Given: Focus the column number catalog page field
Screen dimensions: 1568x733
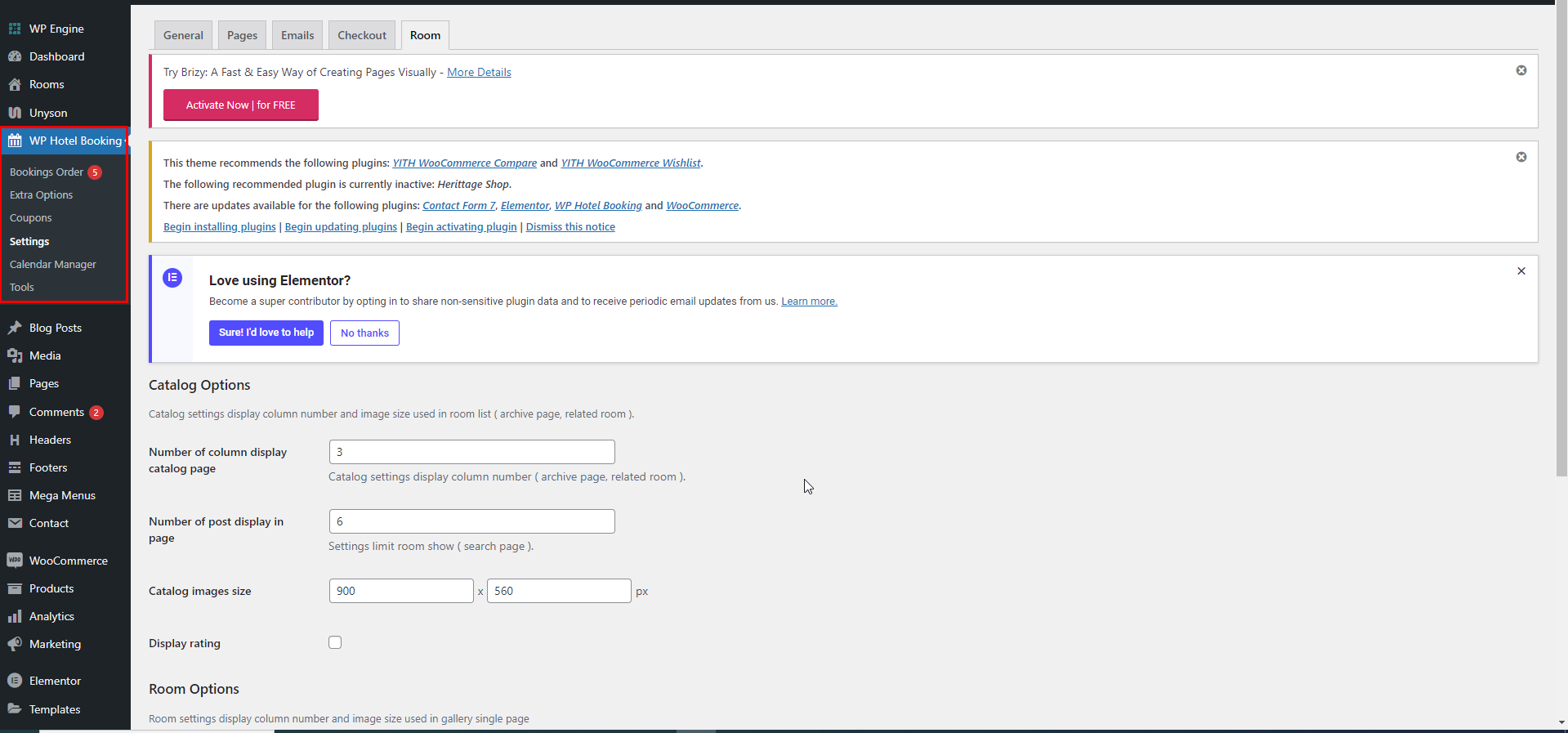Looking at the screenshot, I should tap(472, 452).
